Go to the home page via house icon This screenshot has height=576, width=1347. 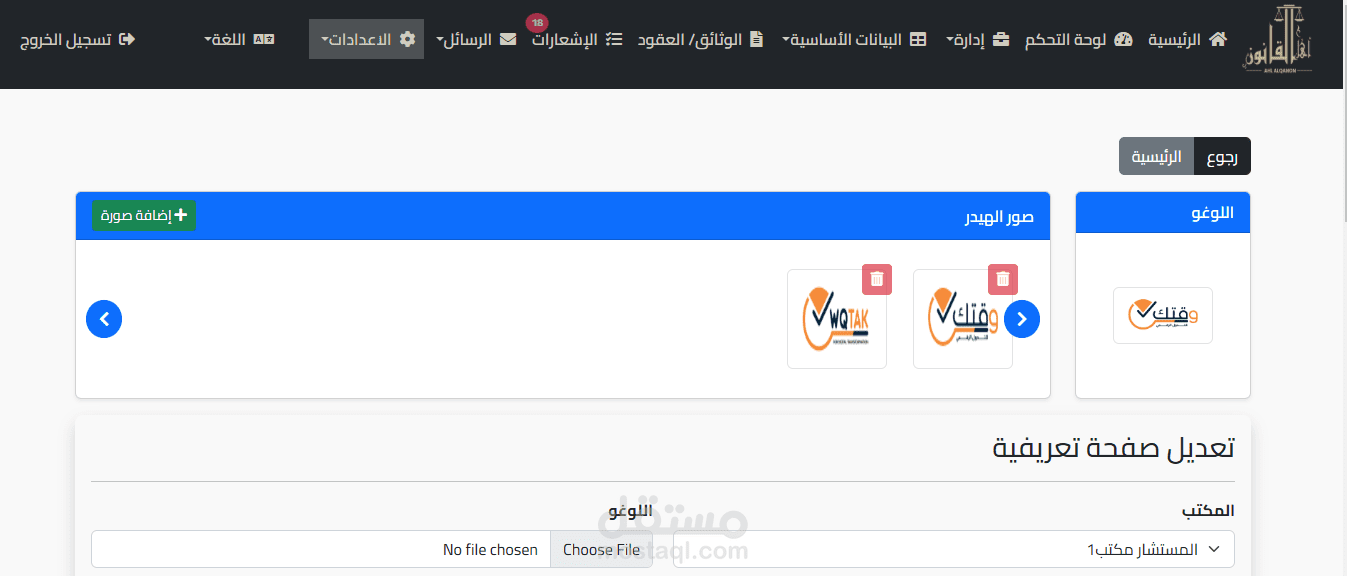pos(1187,39)
